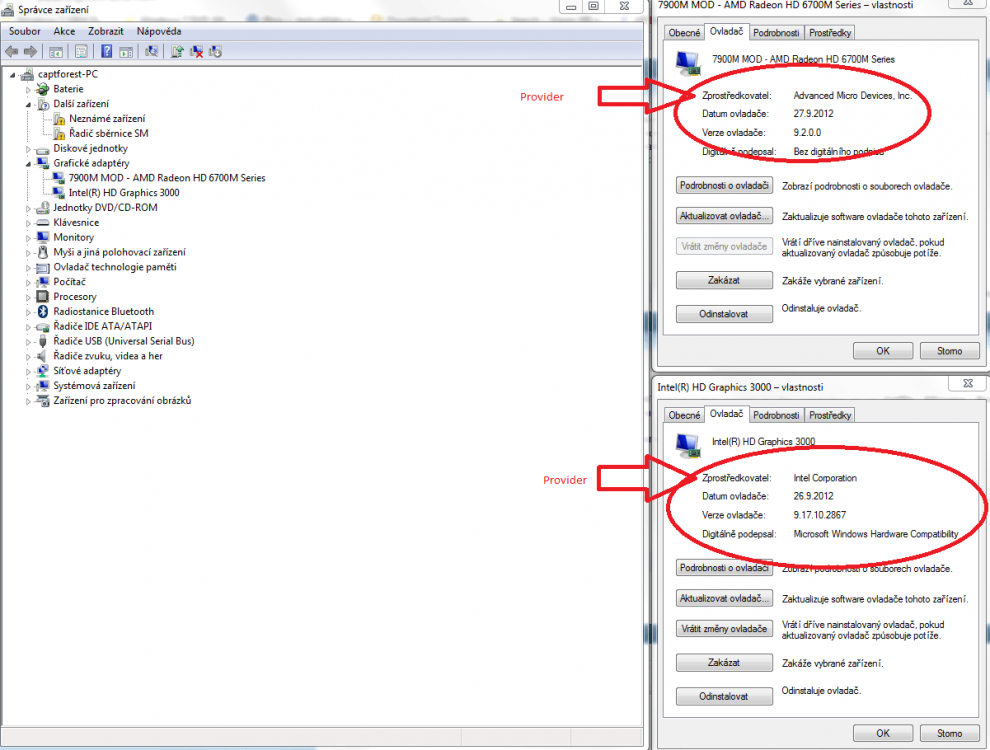
Task: Click the Řadiče USB plug icon
Action: pyautogui.click(x=43, y=342)
